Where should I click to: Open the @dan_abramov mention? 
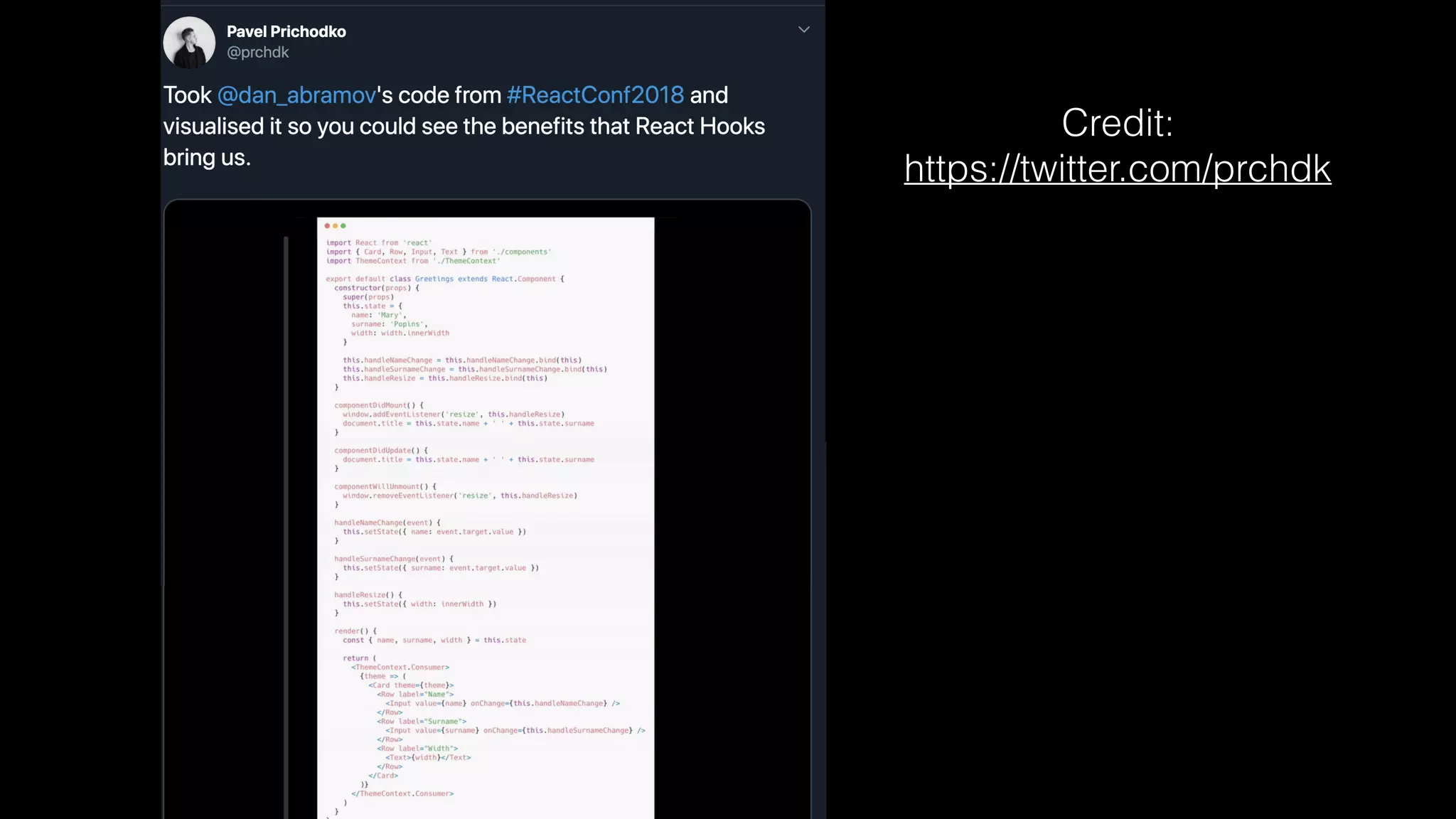point(296,95)
